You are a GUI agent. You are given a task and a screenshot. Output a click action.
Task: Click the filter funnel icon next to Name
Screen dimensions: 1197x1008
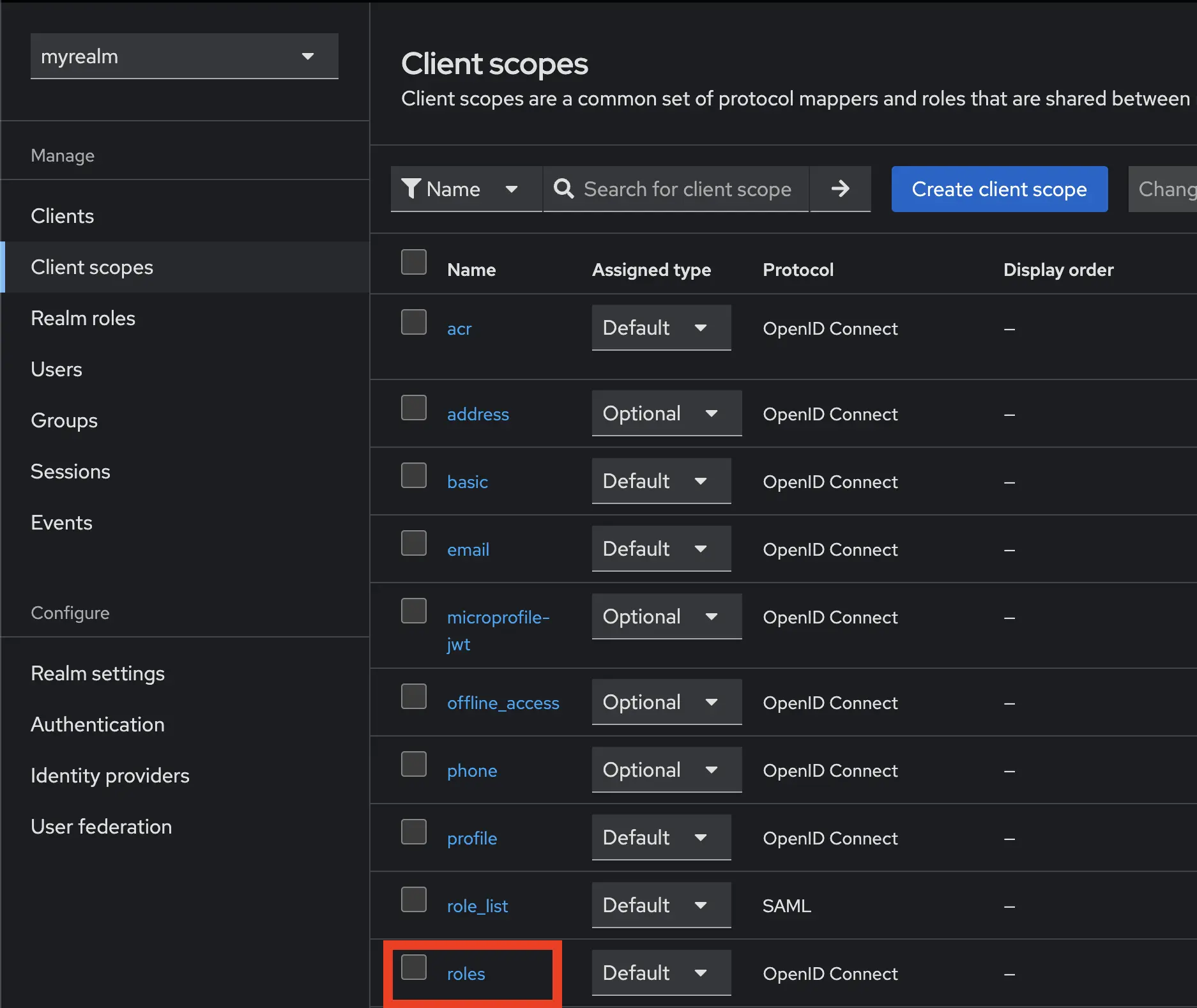pyautogui.click(x=411, y=189)
